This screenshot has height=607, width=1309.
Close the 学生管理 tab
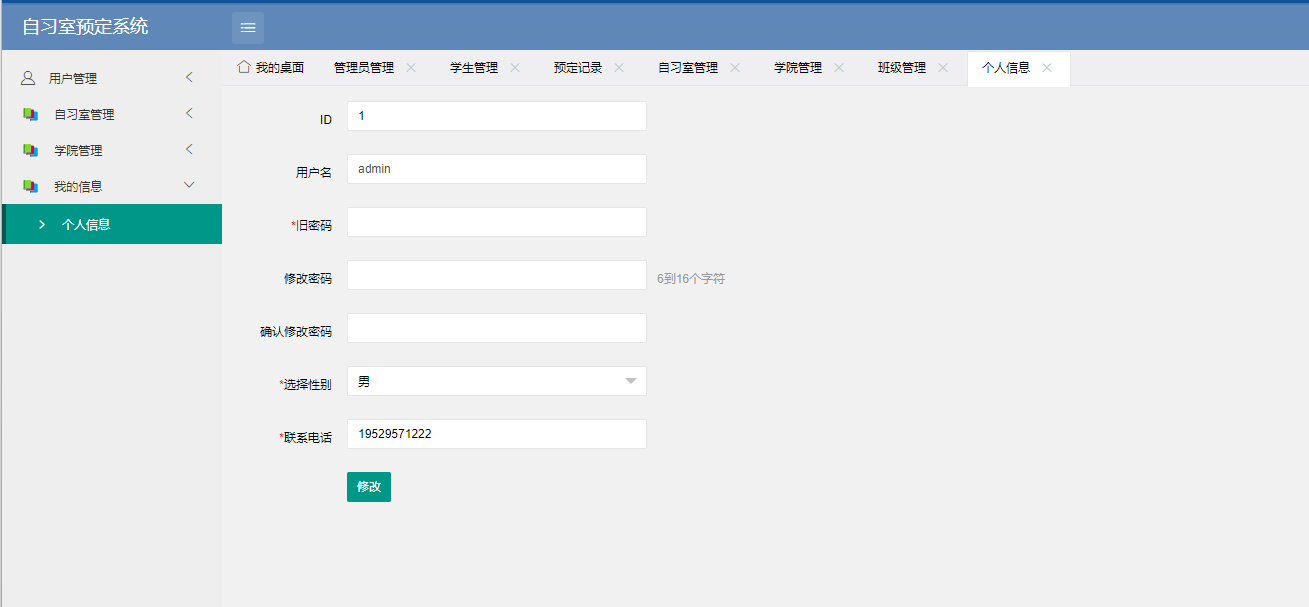point(515,68)
